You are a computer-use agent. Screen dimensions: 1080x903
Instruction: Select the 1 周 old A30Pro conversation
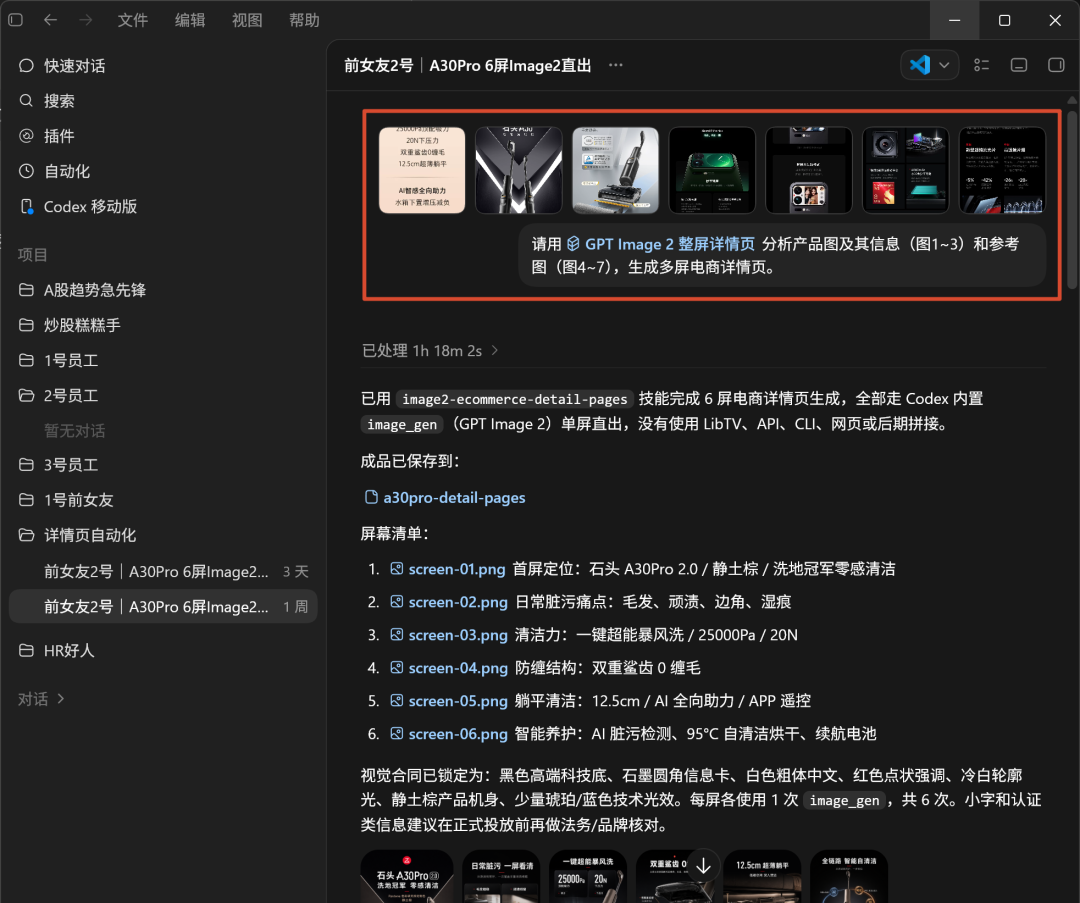tap(163, 606)
